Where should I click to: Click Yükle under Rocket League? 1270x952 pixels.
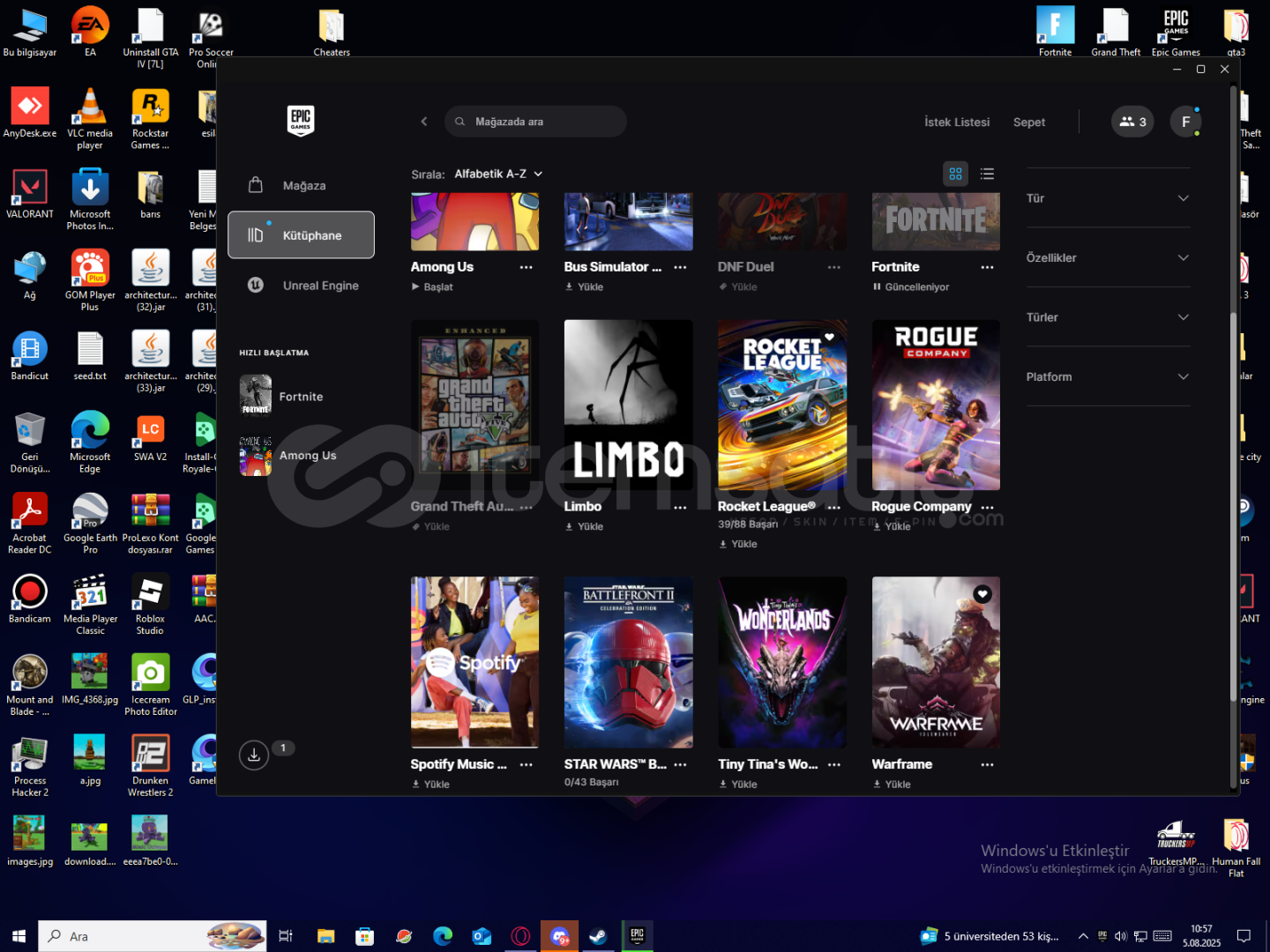click(738, 544)
